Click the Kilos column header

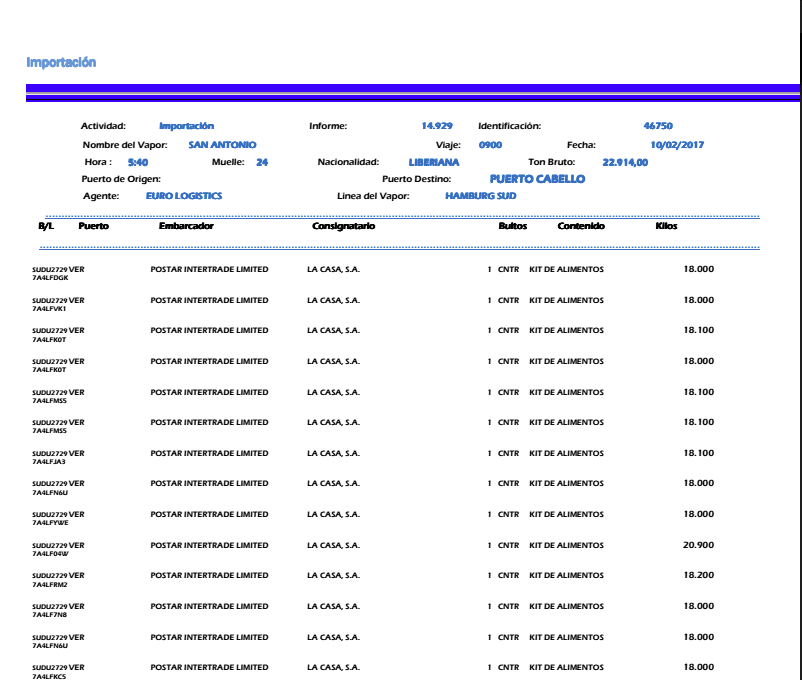[665, 227]
